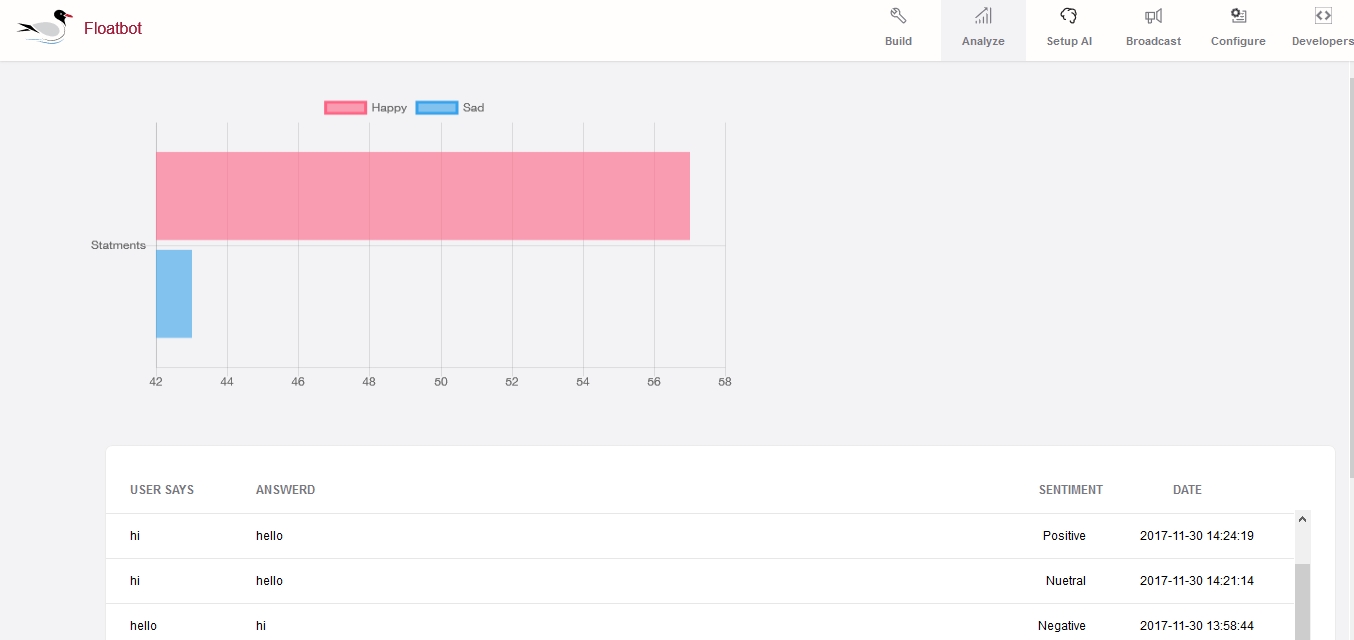This screenshot has height=640, width=1354.
Task: Sort by the SENTIMENT column header
Action: point(1070,490)
